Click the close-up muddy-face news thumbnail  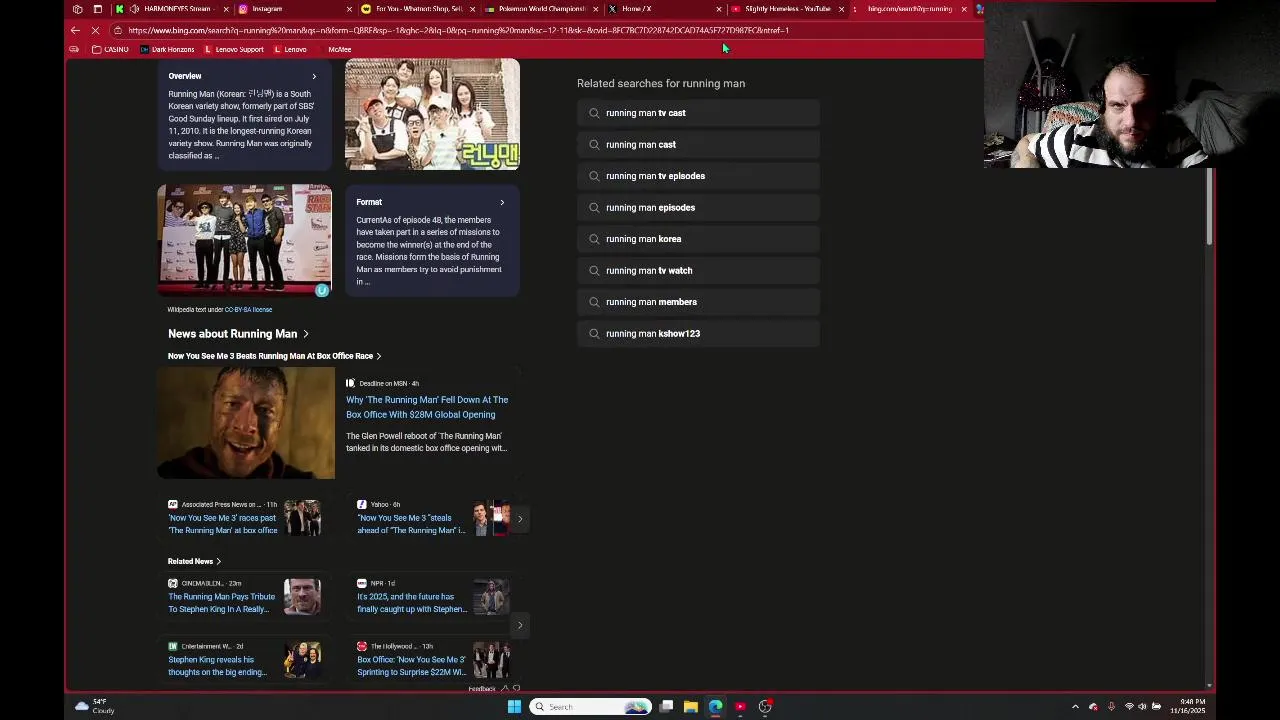(x=246, y=423)
